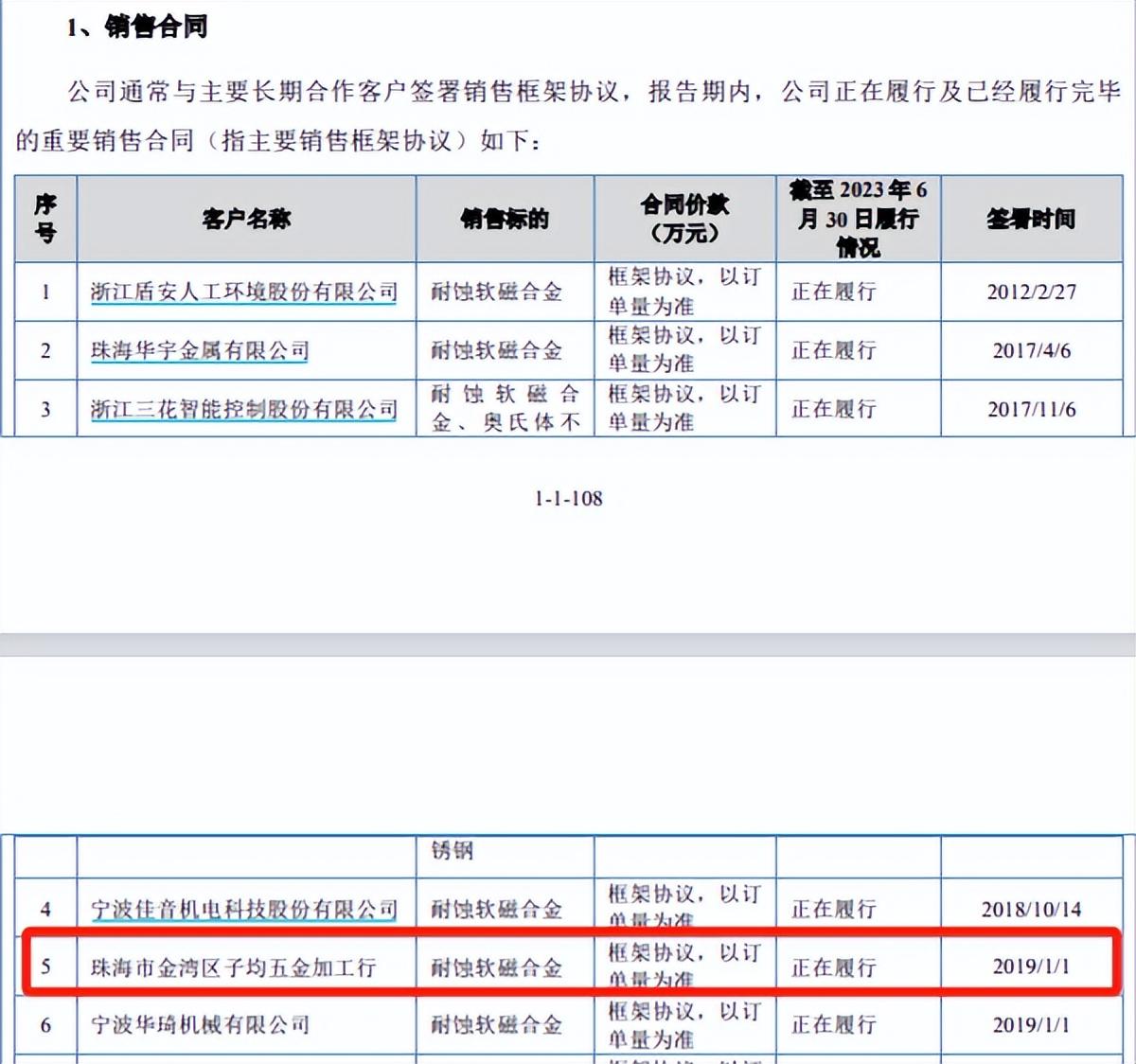Open the 浙江盾安人工环境股份有限公司 customer link
The height and width of the screenshot is (1064, 1136).
(x=245, y=293)
